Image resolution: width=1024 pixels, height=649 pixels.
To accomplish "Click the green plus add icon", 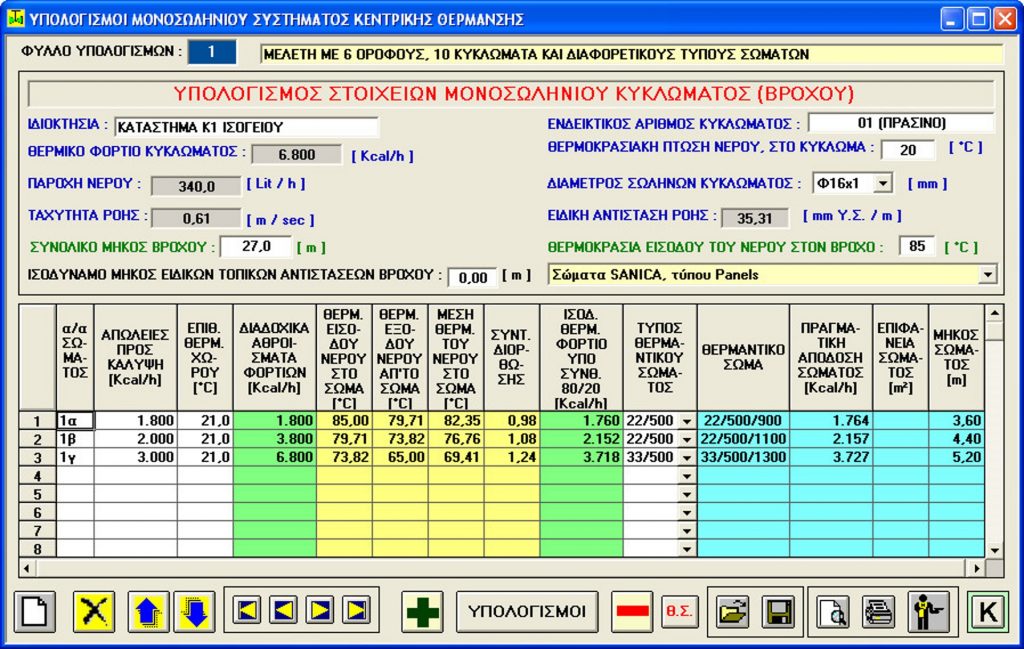I will click(423, 610).
